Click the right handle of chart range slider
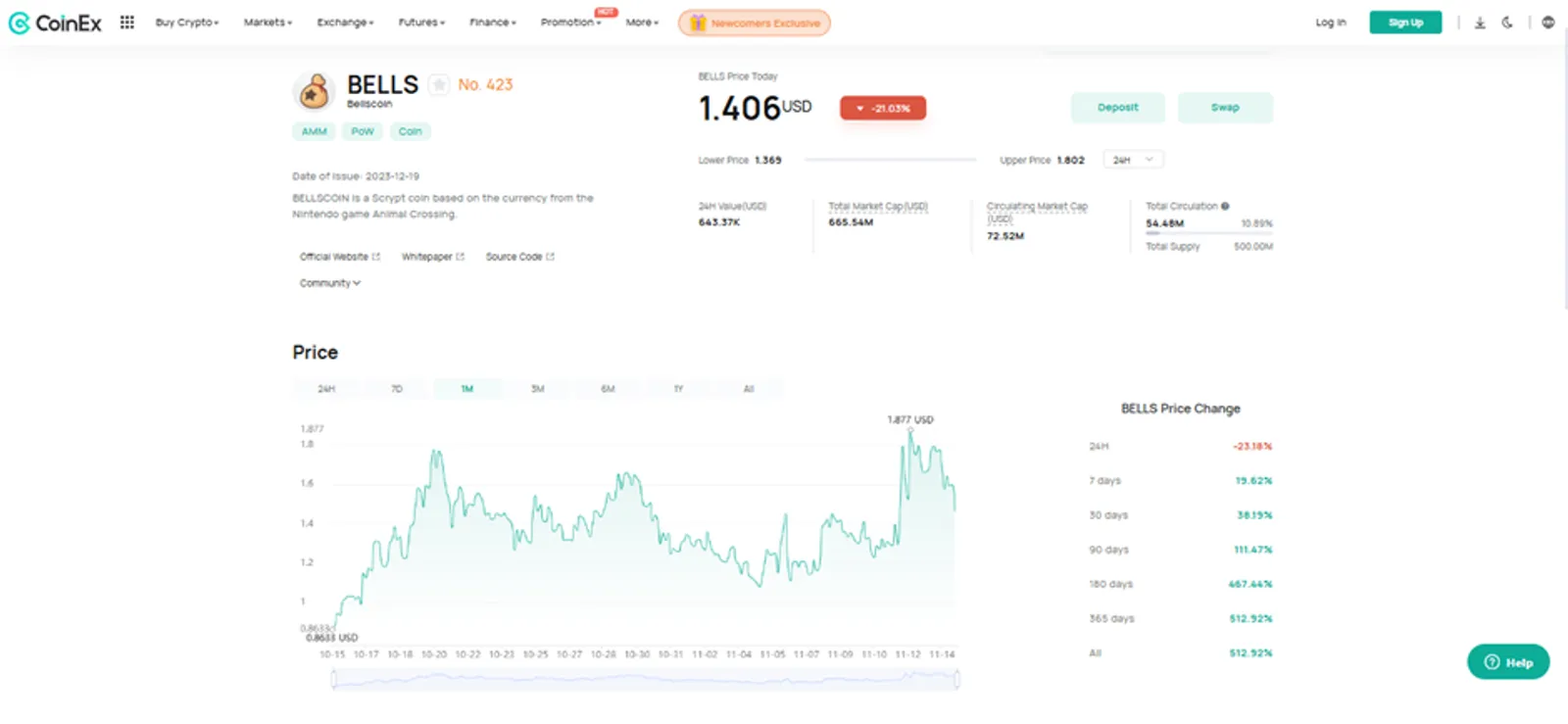 pyautogui.click(x=957, y=679)
